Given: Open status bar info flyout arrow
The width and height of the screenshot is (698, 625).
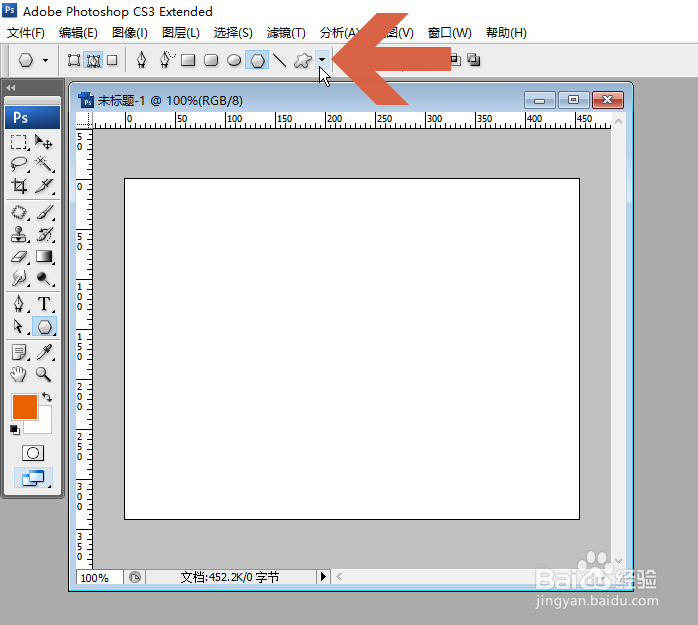Looking at the screenshot, I should (324, 576).
